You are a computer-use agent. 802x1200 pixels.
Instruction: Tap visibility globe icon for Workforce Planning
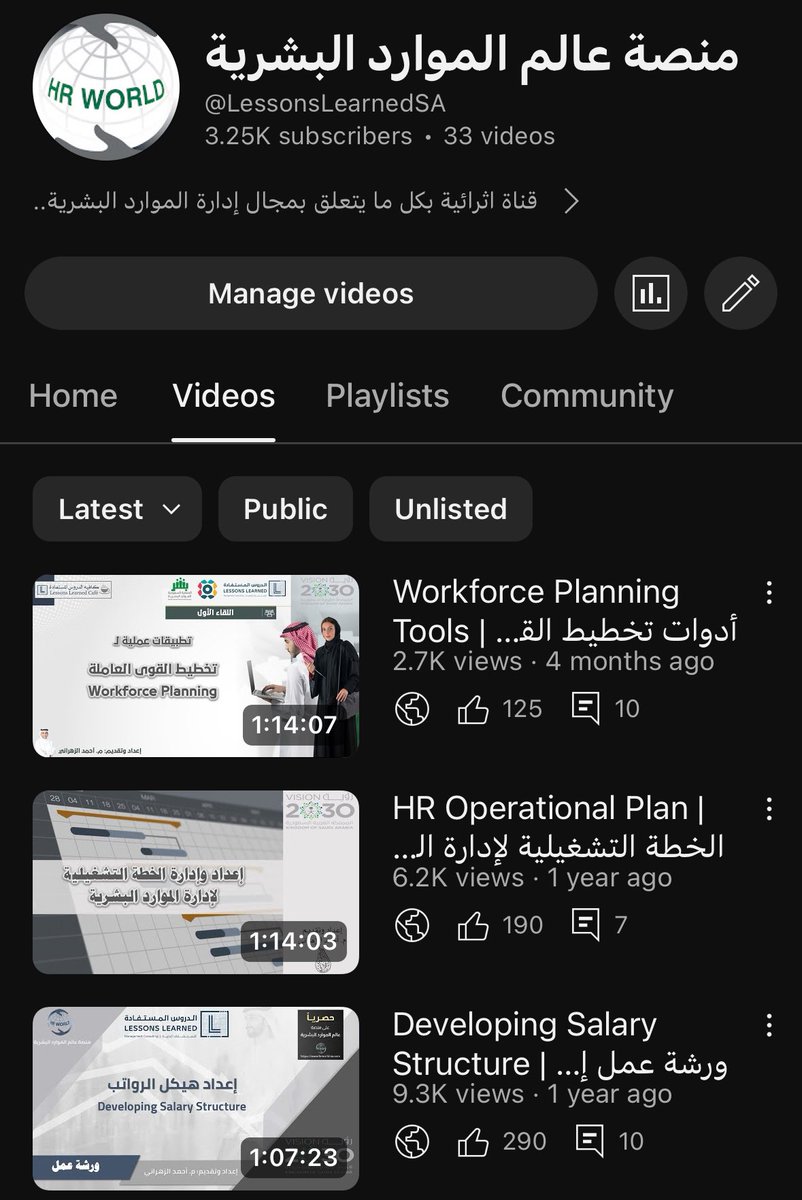point(412,709)
